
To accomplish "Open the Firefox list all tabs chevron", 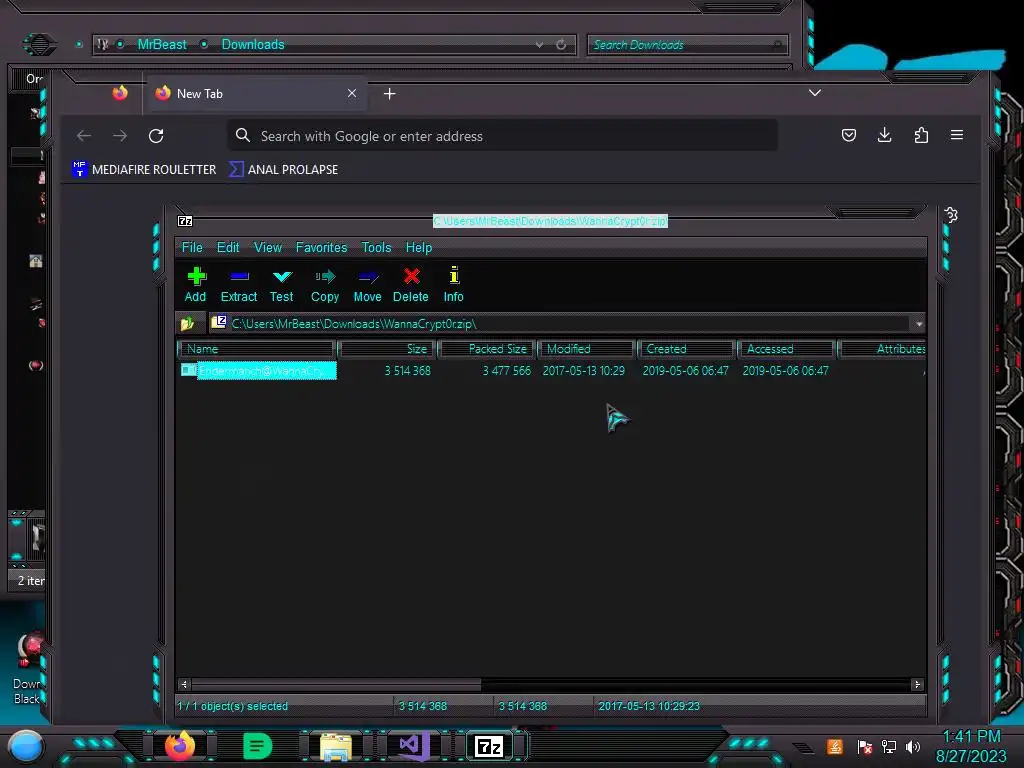I will click(814, 93).
